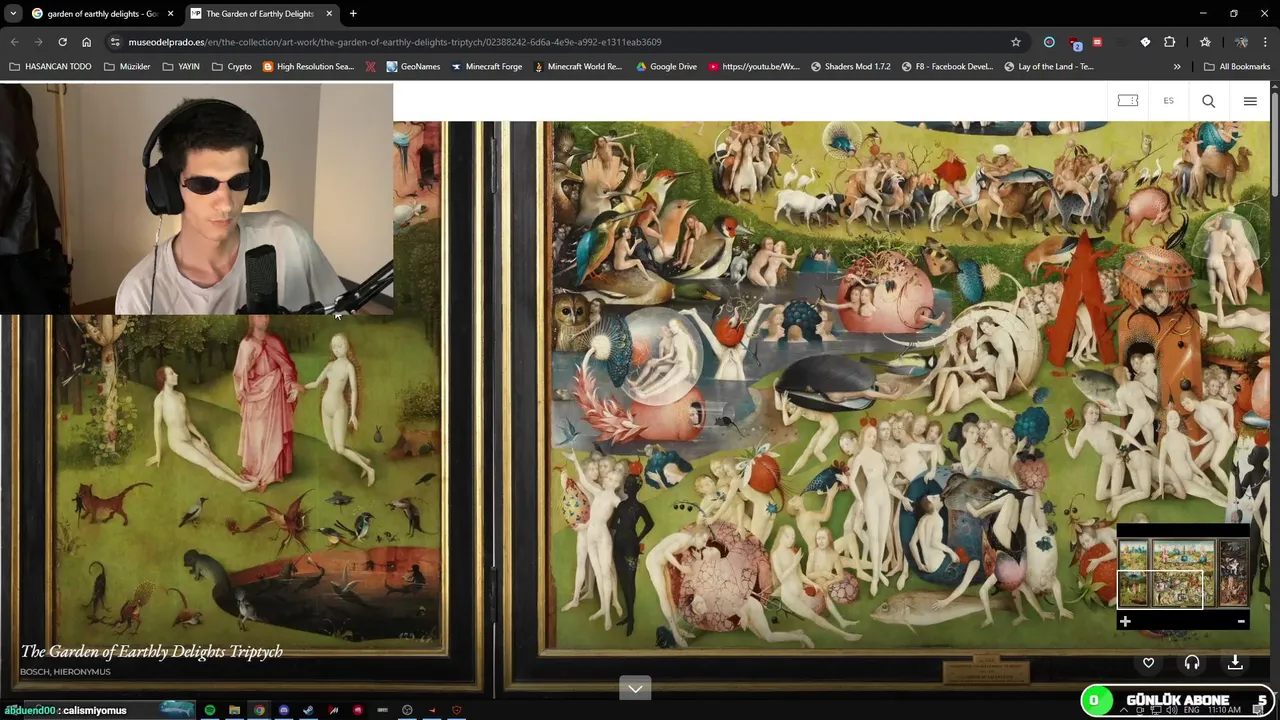Open Müzikler bookmark folder

126,67
